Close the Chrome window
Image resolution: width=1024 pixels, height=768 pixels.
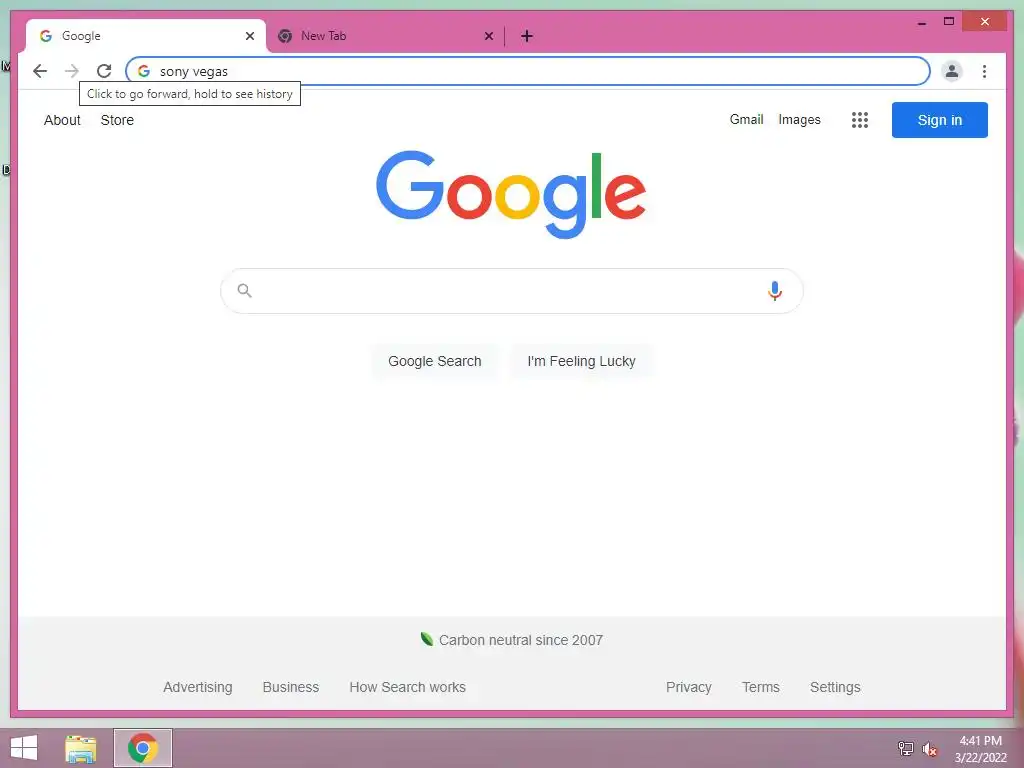tap(985, 22)
